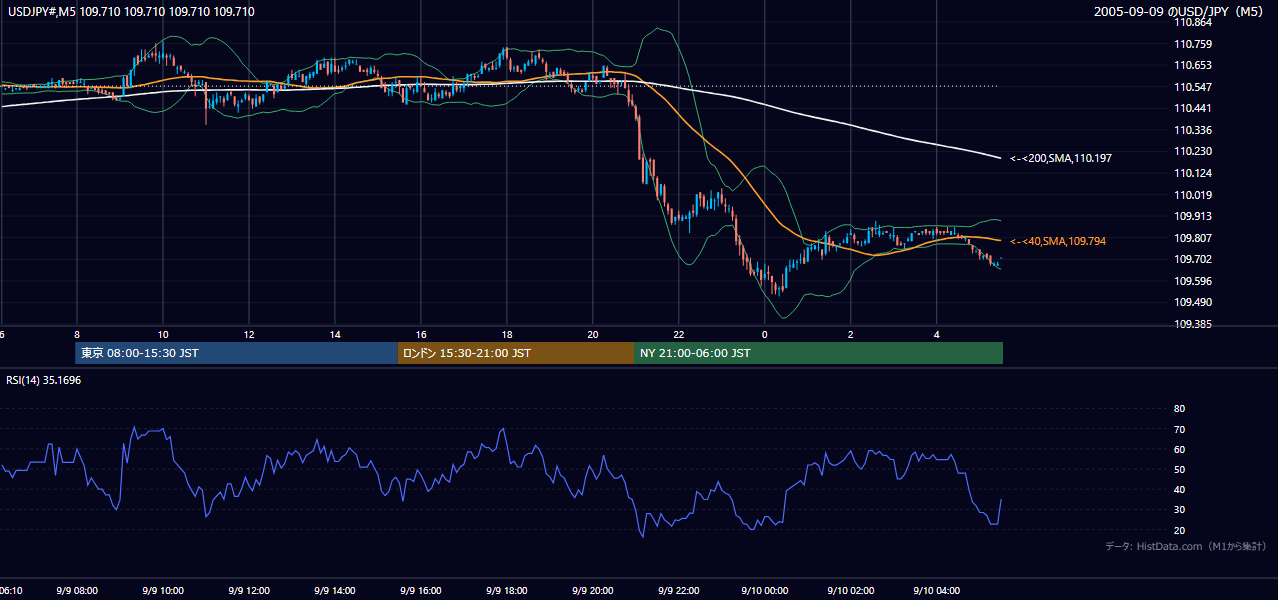This screenshot has width=1278, height=600.
Task: Click hour label 10 under price chart
Action: pos(163,334)
